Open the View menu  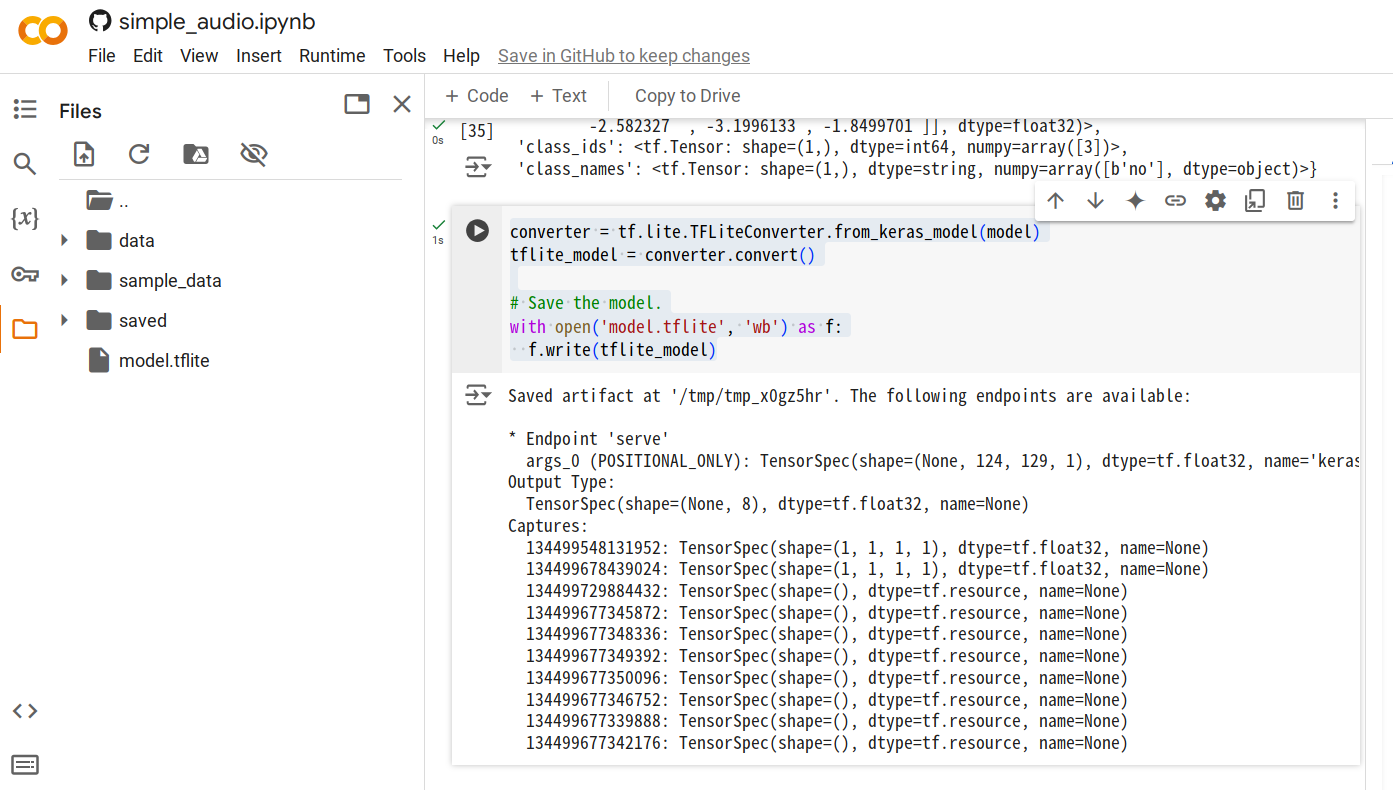tap(199, 56)
